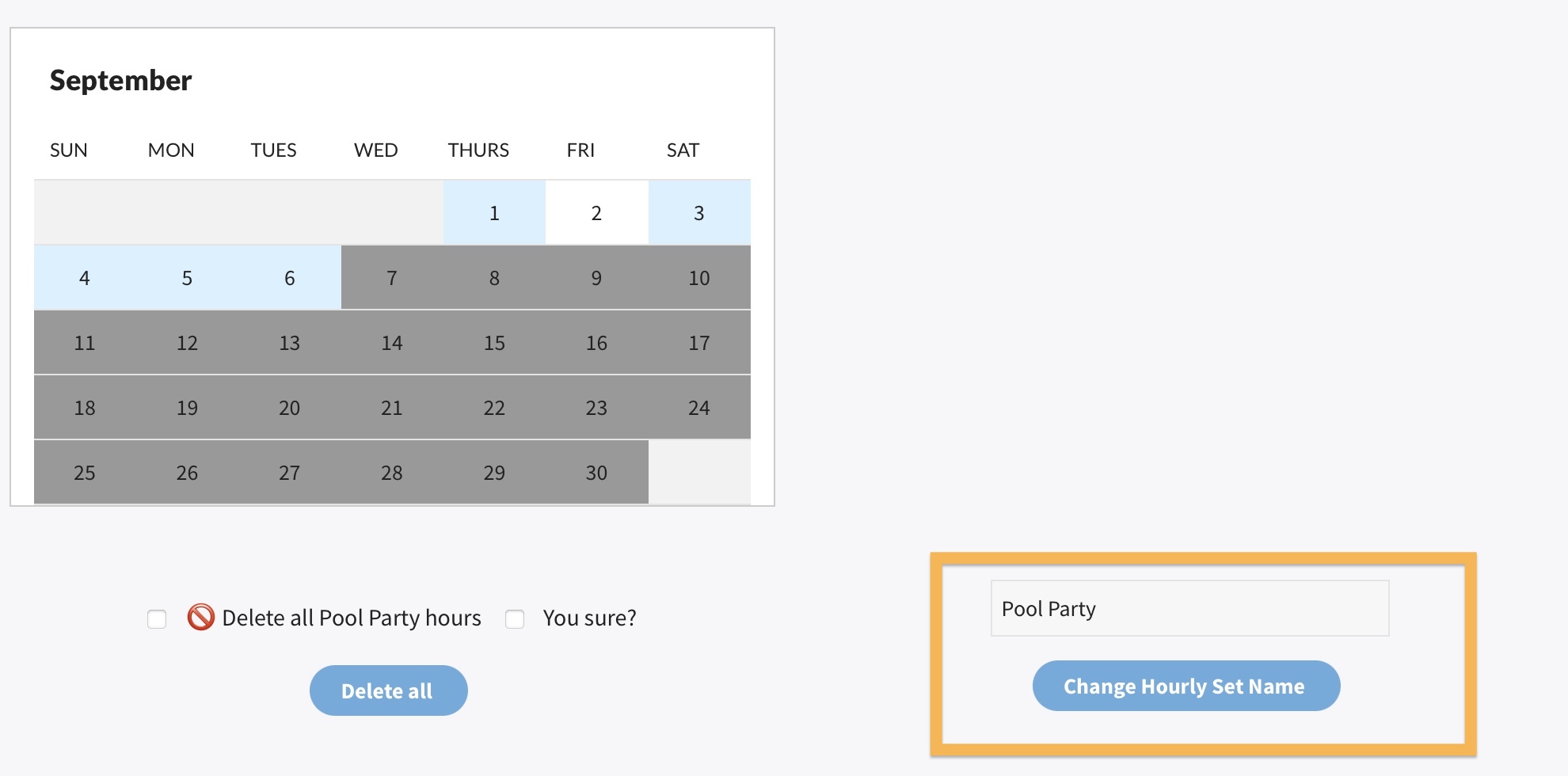
Task: Click September 30 date cell
Action: coord(596,473)
